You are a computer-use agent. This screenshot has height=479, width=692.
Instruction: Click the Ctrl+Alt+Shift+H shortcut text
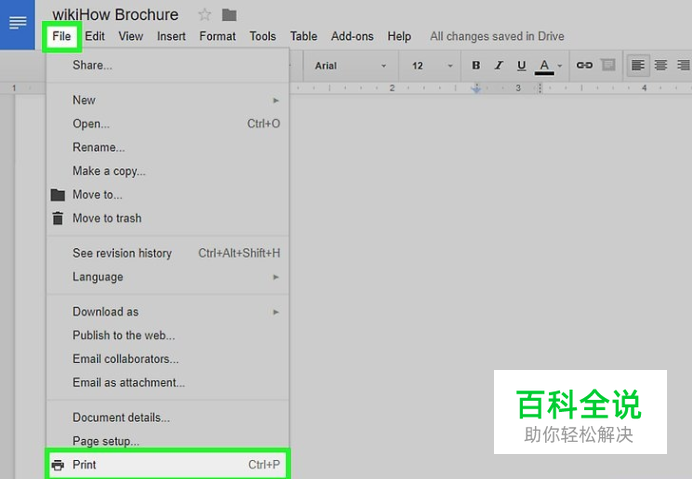click(x=239, y=253)
